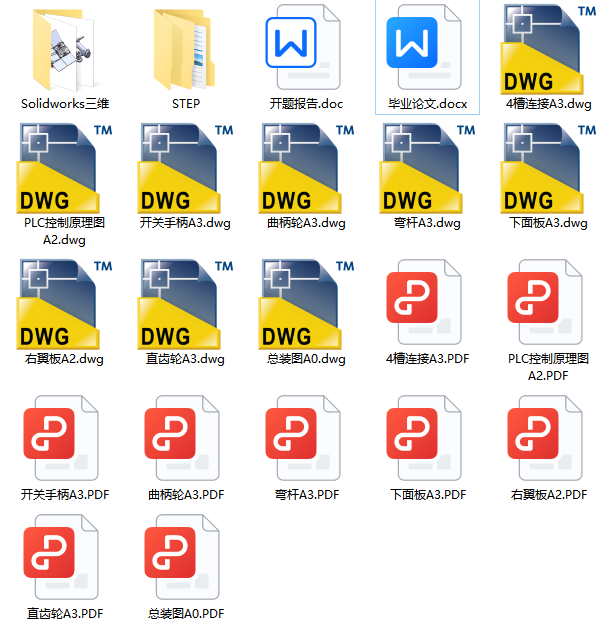Select the 4槽连接A3.dwg file icon

pyautogui.click(x=548, y=50)
